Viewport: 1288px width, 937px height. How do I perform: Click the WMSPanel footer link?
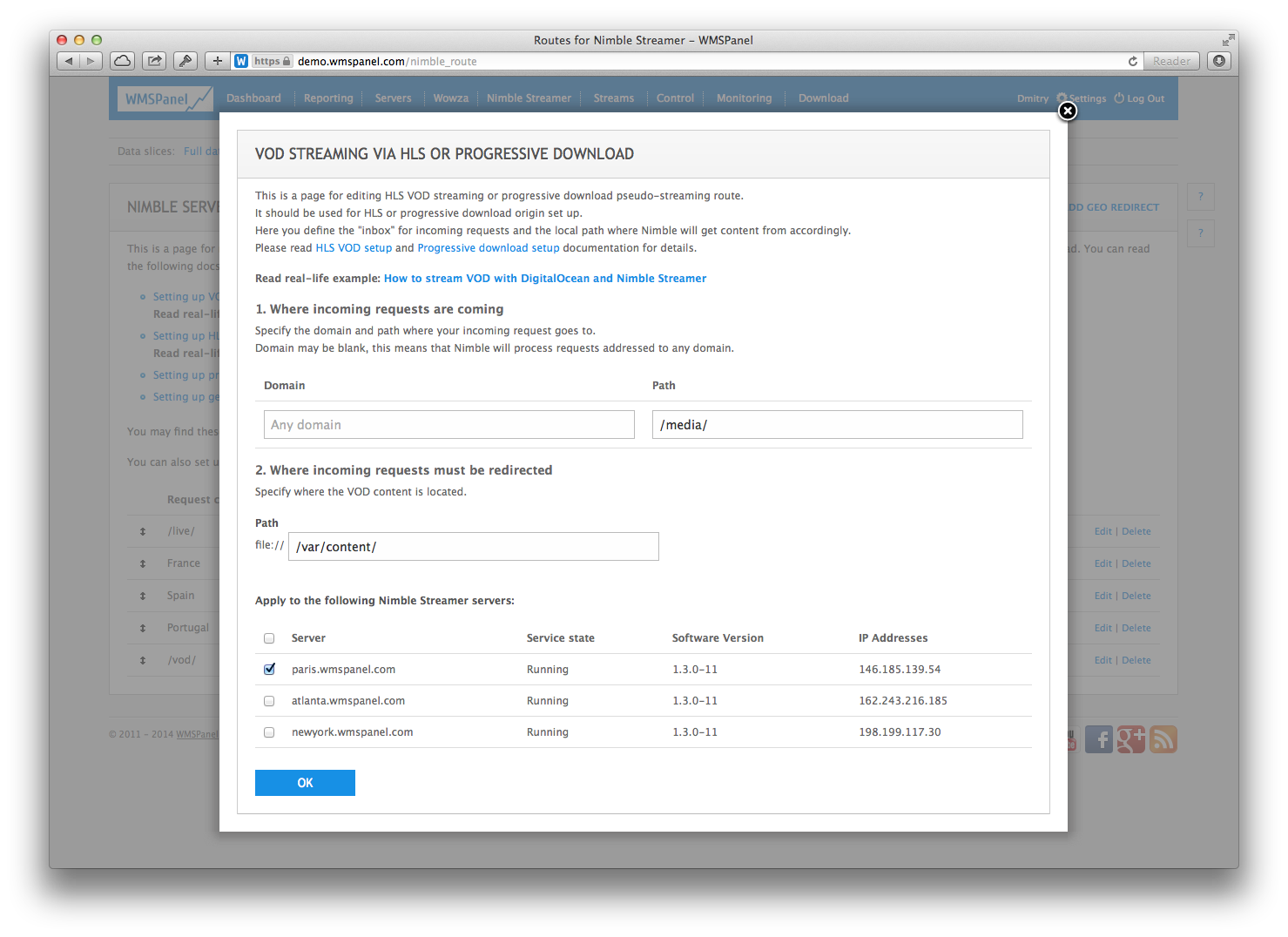(197, 734)
